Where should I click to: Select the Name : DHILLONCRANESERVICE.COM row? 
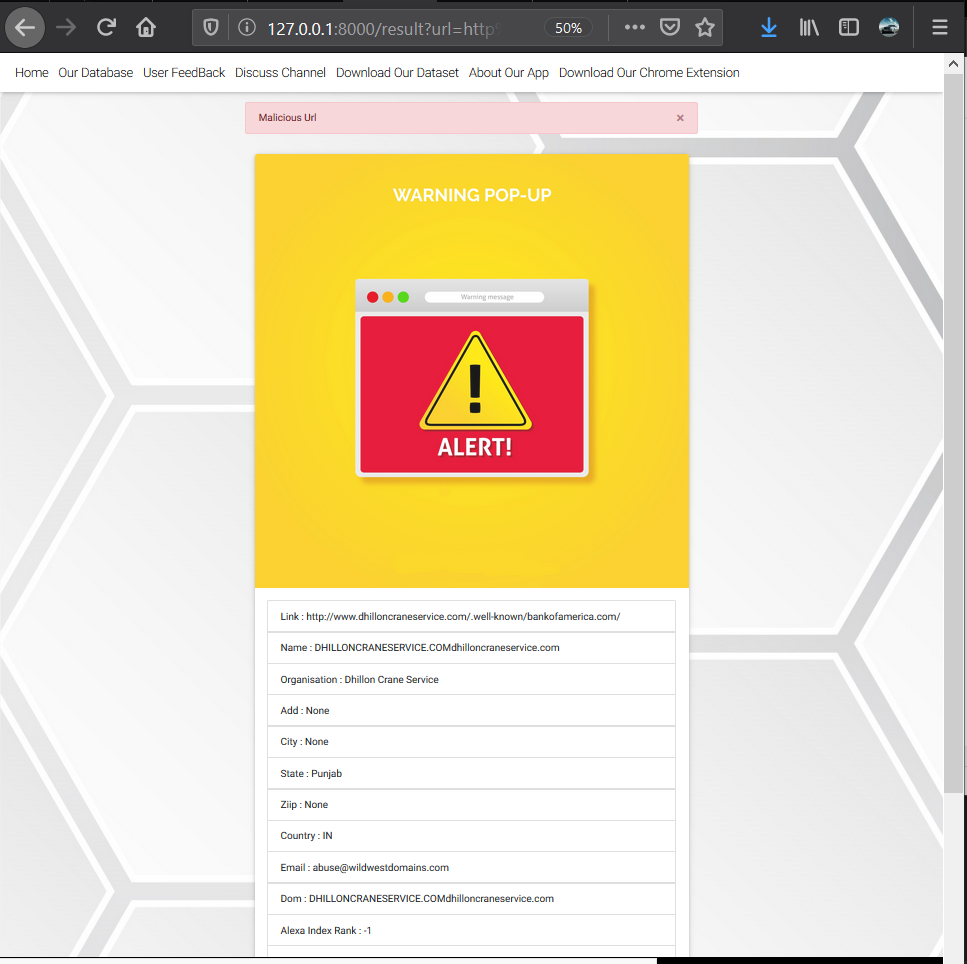click(x=471, y=648)
